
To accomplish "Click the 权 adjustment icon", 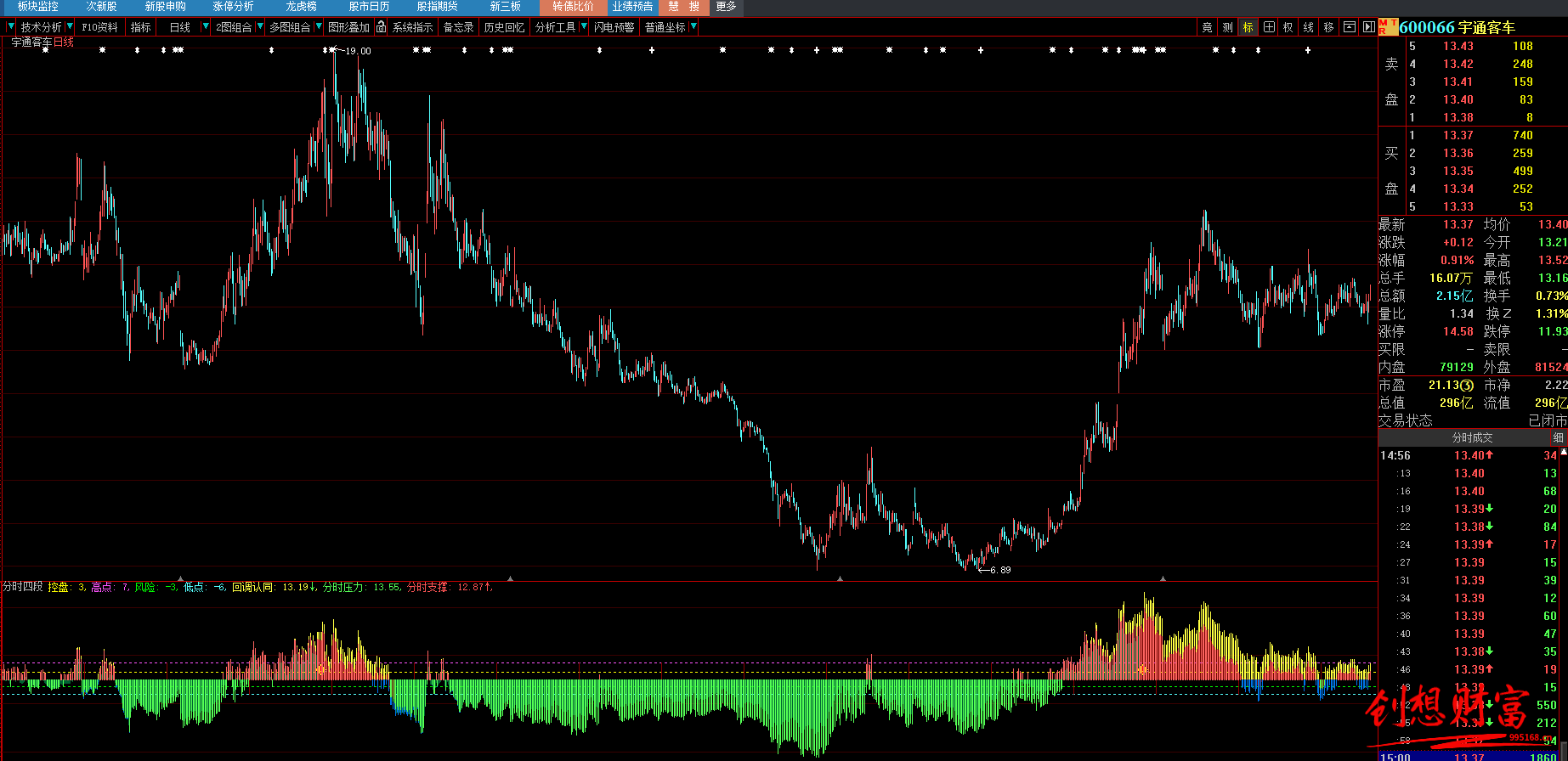I will coord(1288,27).
